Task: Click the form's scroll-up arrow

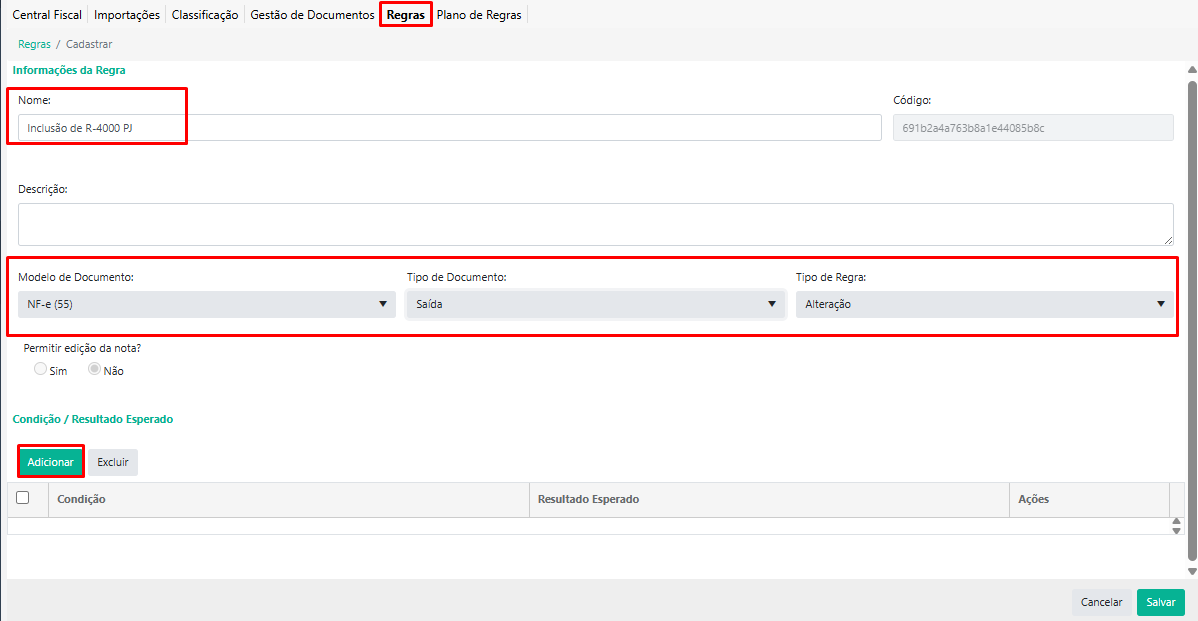Action: click(1191, 70)
